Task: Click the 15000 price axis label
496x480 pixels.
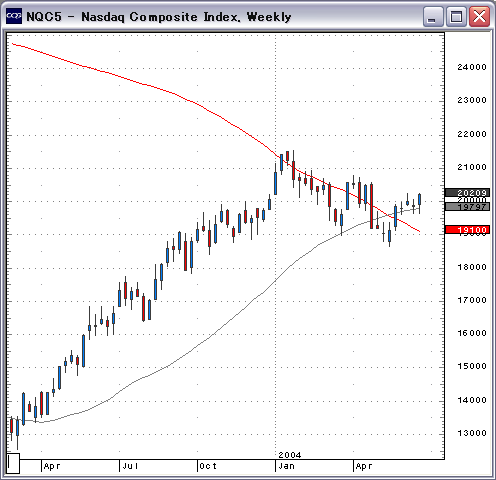Action: coord(472,366)
